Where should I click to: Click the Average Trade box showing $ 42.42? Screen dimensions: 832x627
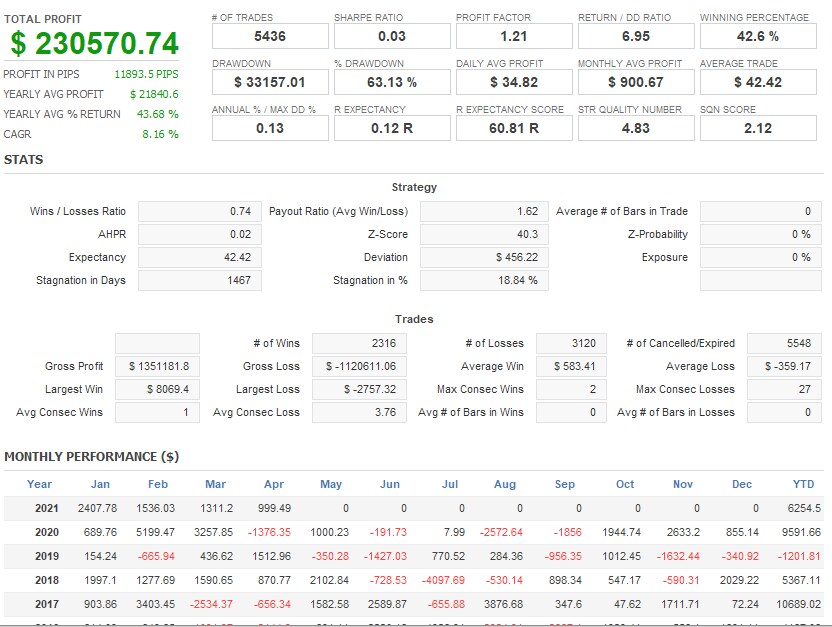pos(758,83)
